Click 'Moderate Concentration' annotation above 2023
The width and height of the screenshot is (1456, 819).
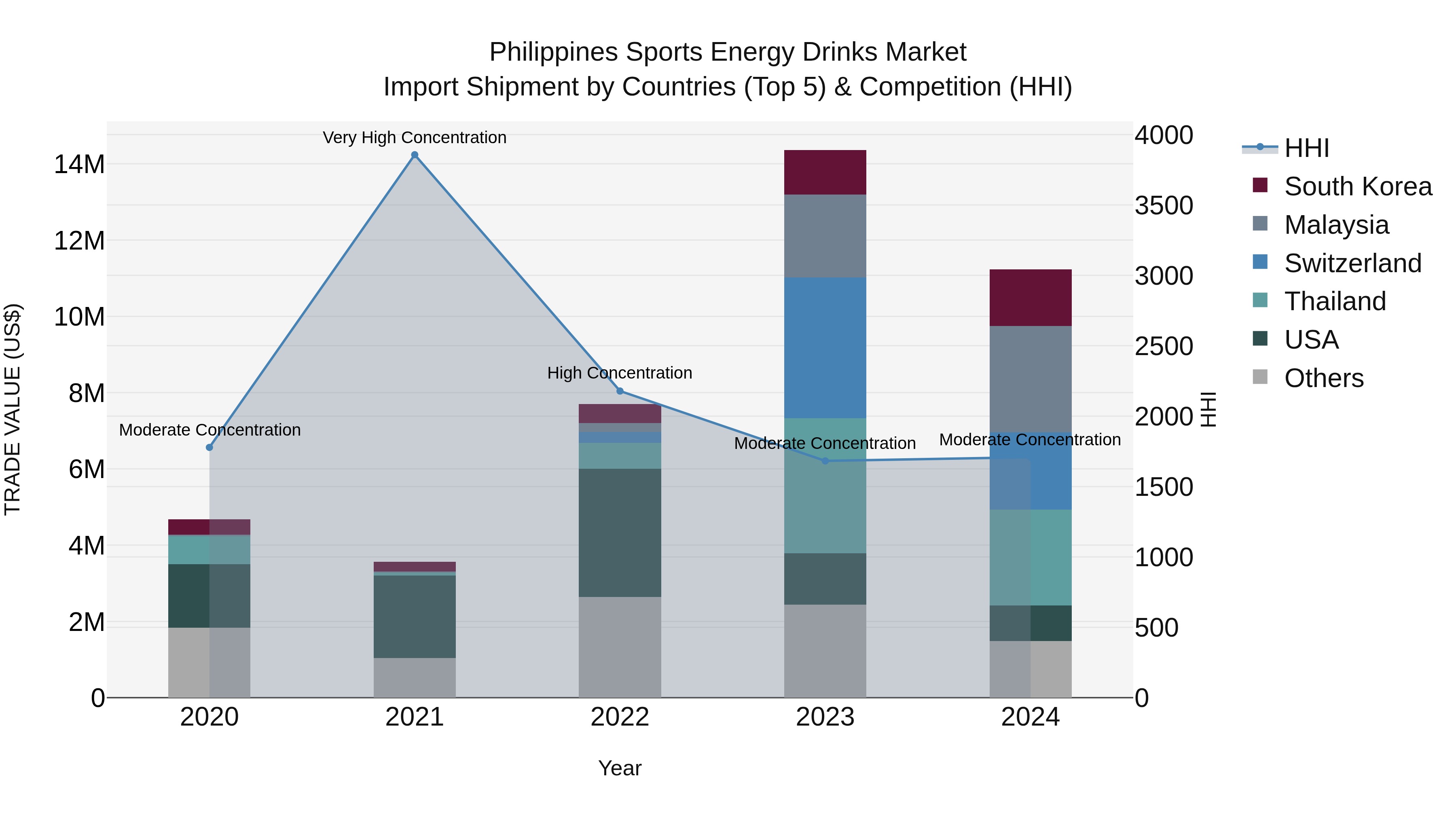(x=825, y=444)
